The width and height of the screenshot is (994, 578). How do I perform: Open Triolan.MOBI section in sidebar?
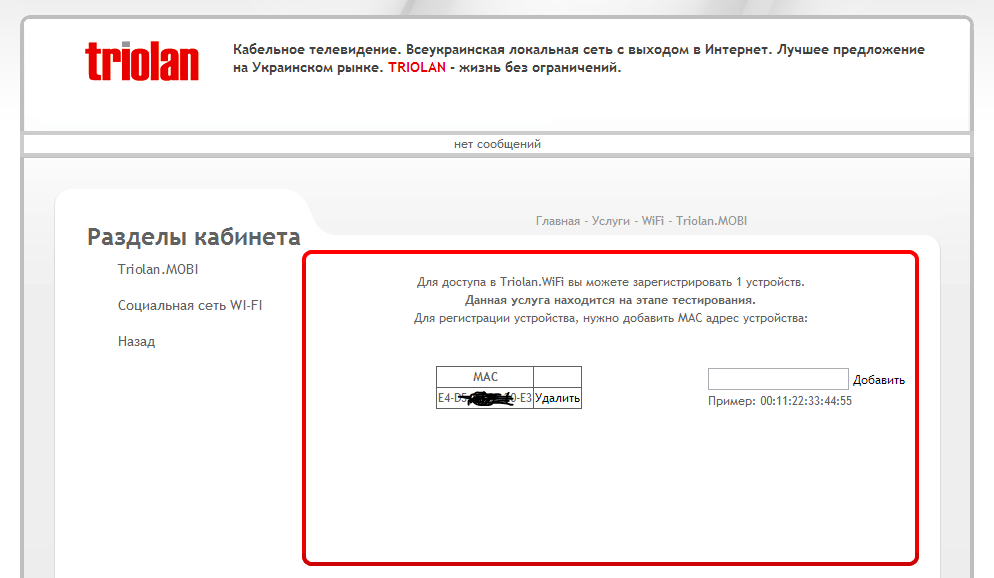pos(158,269)
